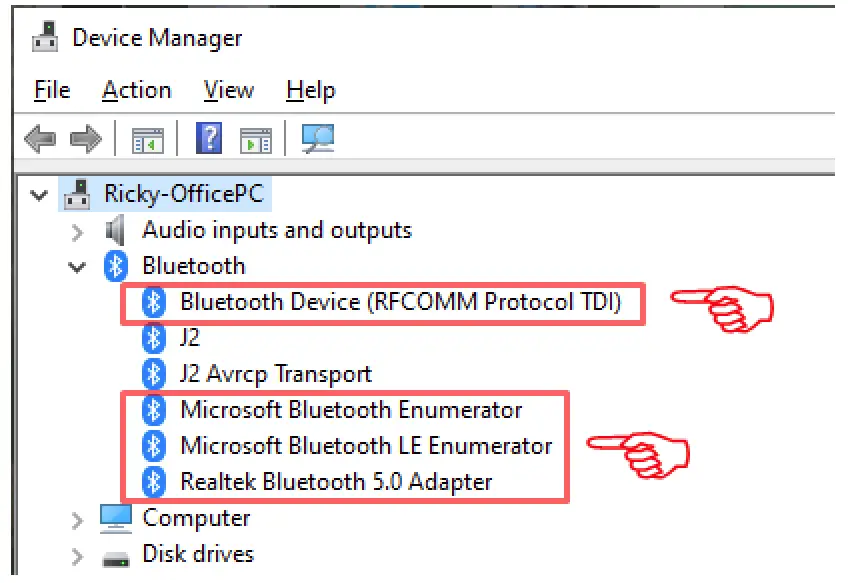Select J2 Avrcp Transport device
Viewport: 848px width, 583px height.
275,374
